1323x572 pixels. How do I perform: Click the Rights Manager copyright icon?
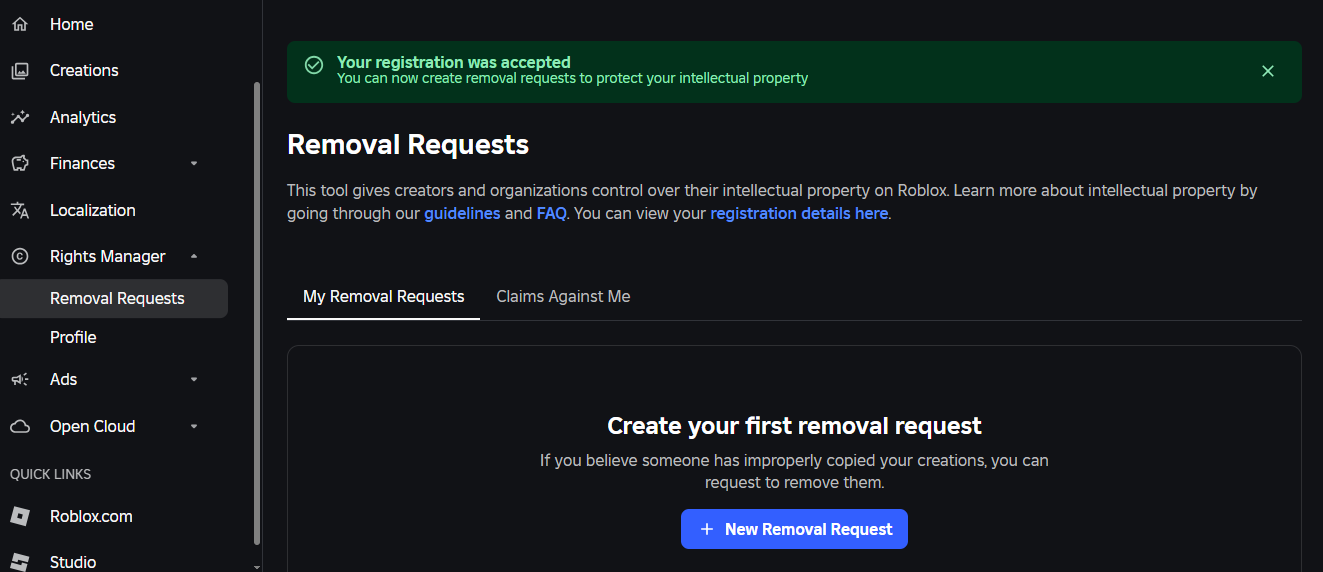point(20,257)
